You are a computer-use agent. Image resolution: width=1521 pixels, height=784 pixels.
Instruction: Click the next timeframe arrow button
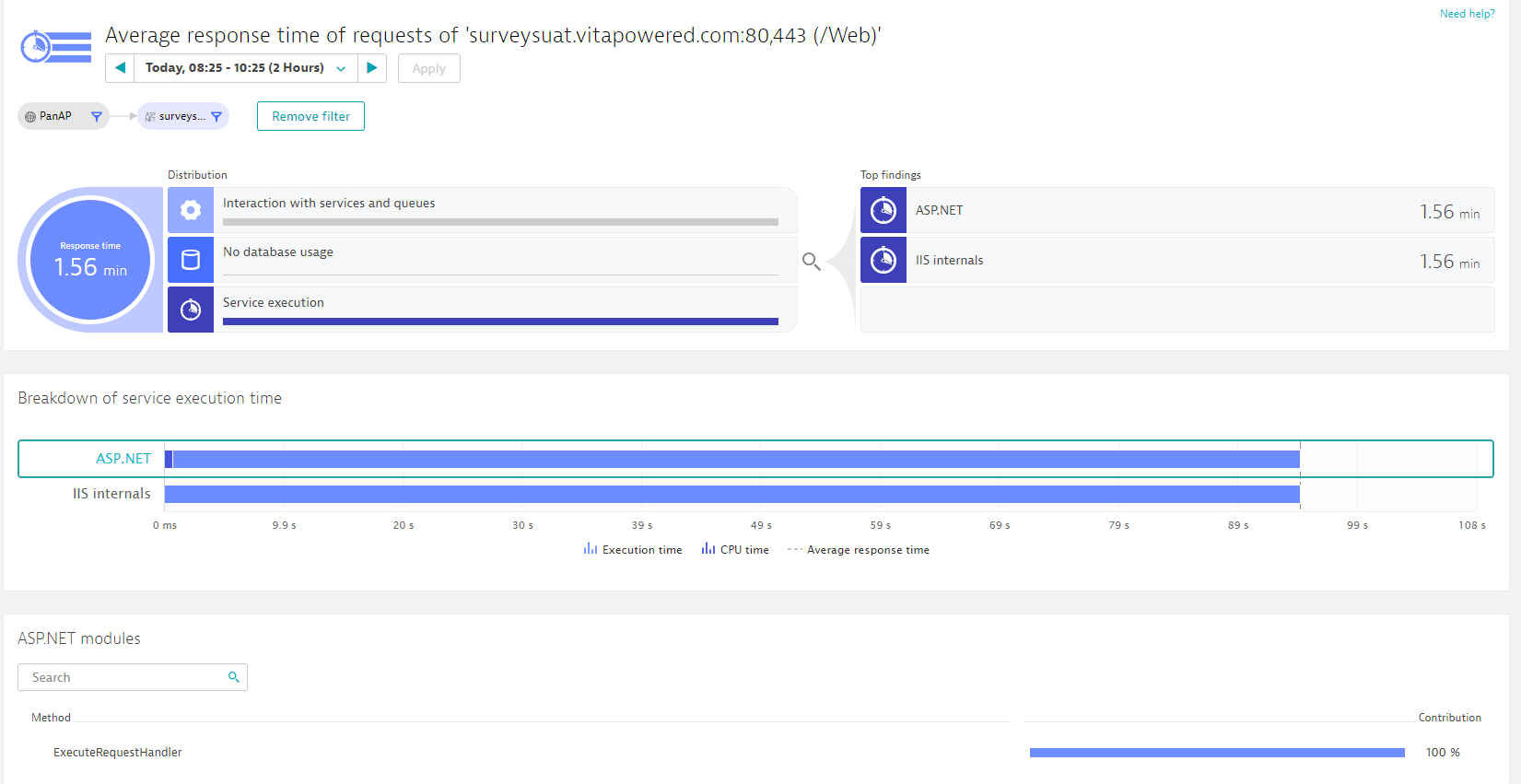click(372, 68)
